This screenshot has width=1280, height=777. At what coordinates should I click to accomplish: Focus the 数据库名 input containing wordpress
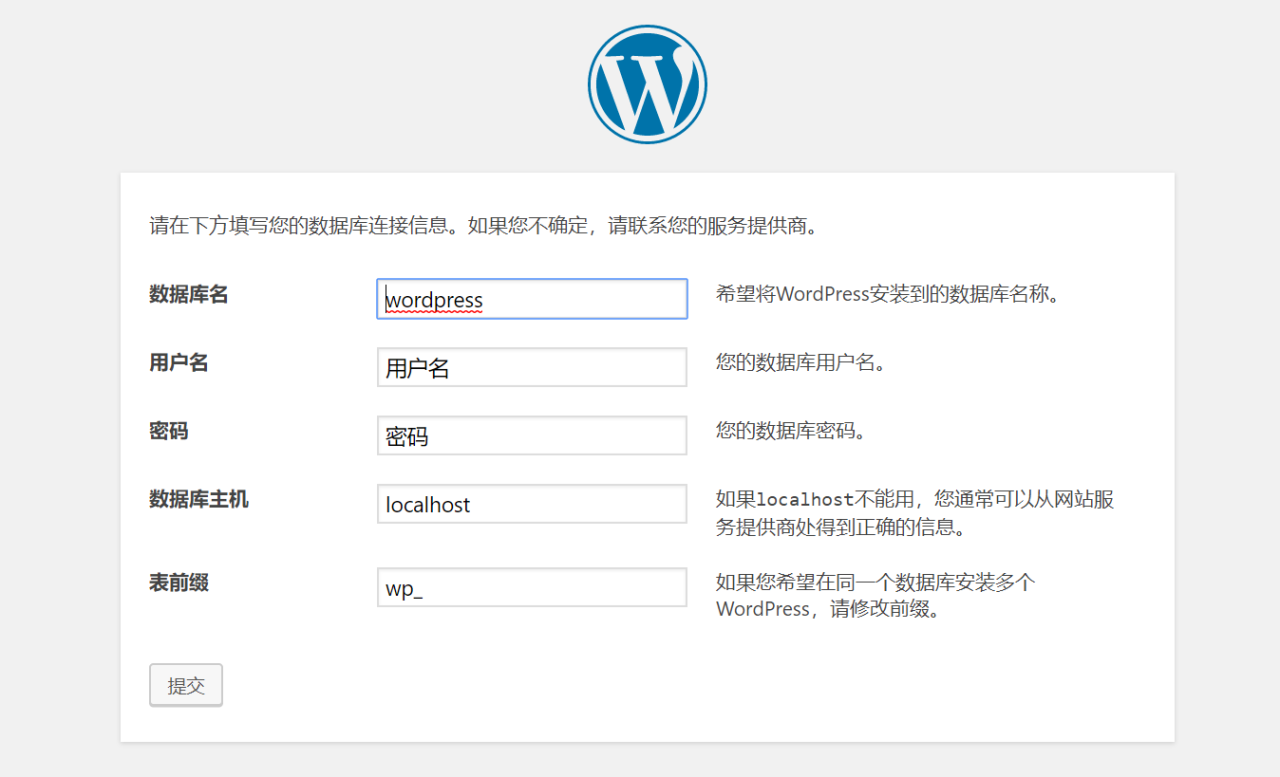[532, 299]
